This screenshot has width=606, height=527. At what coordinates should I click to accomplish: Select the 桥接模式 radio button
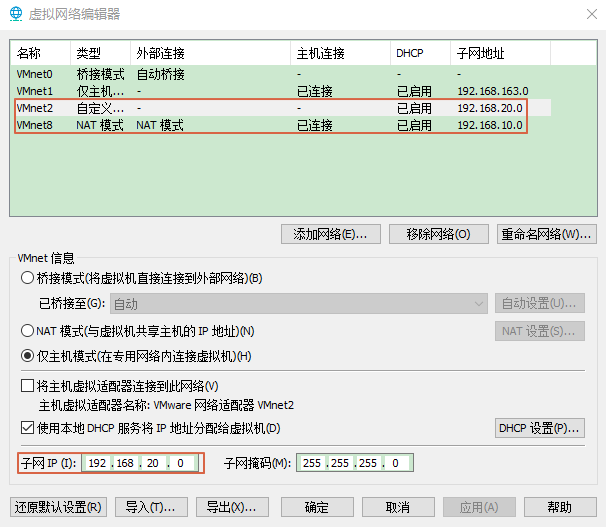(27, 278)
